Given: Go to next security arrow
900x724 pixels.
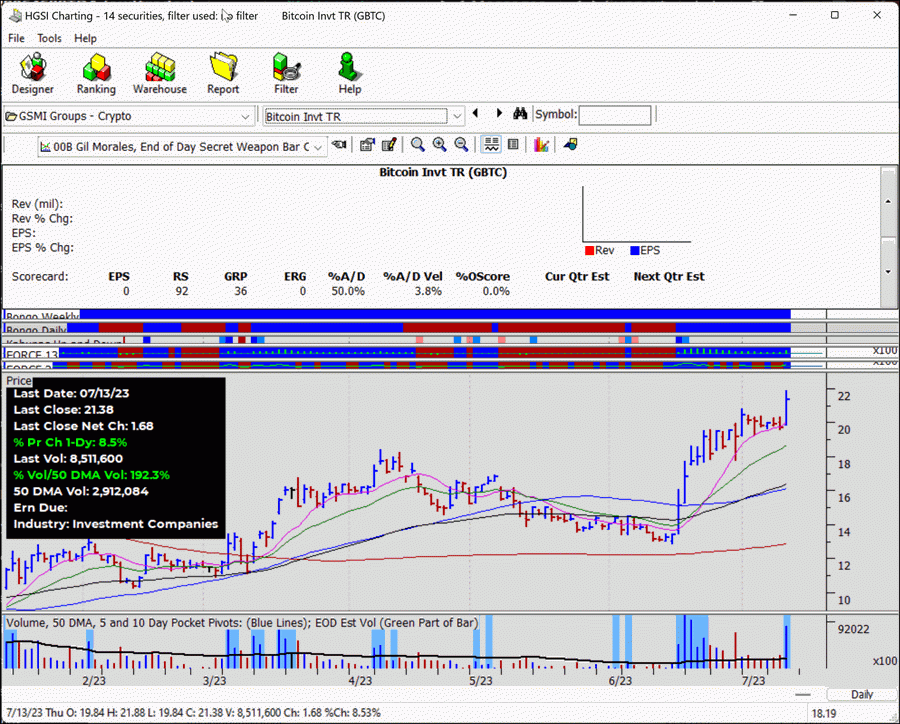Looking at the screenshot, I should click(499, 114).
